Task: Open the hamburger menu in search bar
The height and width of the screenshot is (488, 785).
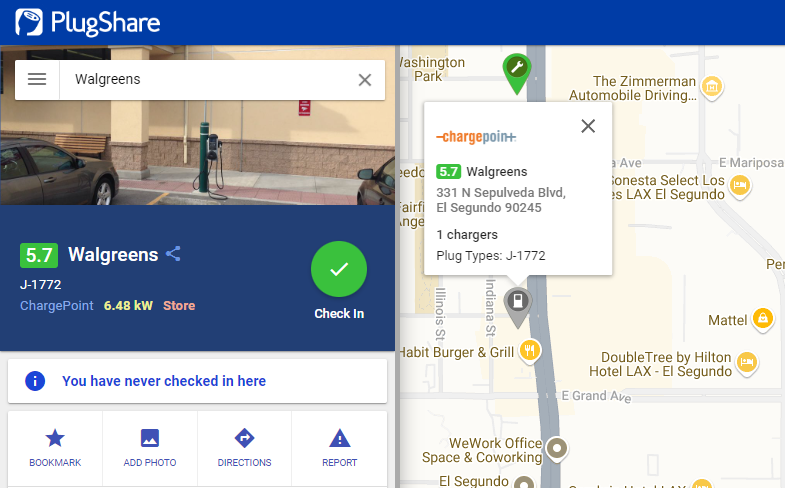Action: point(37,80)
